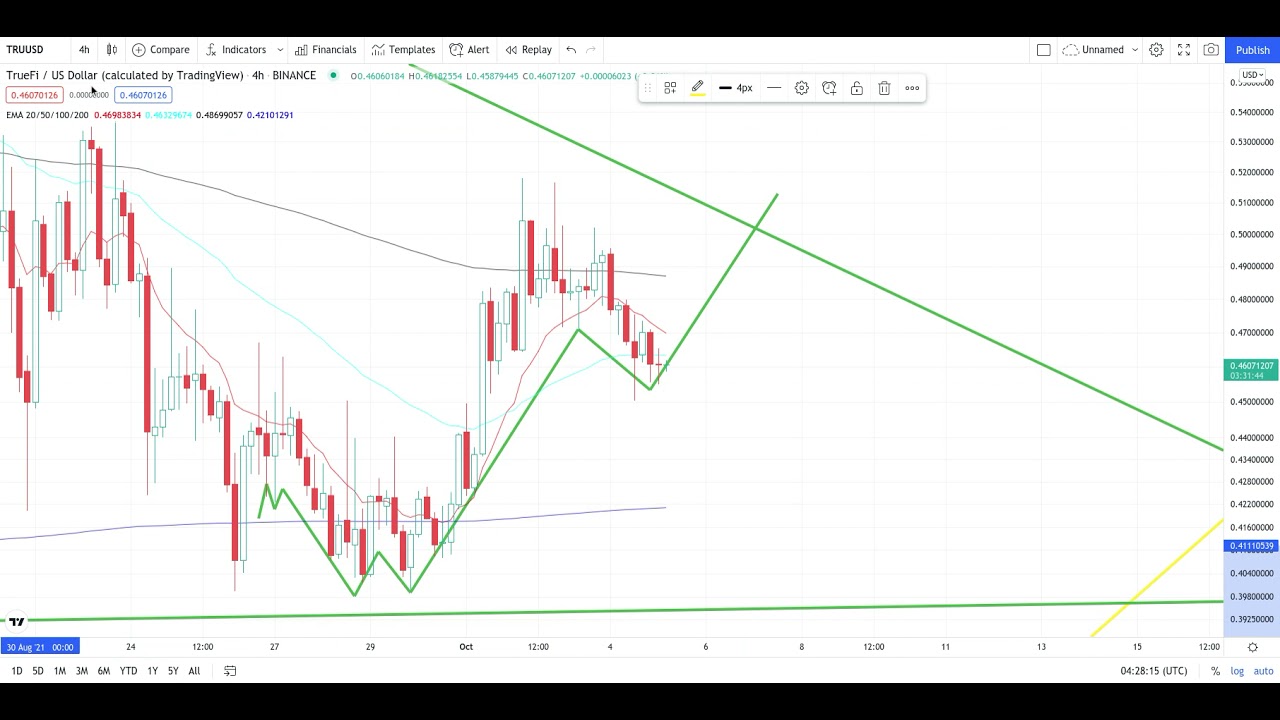Open the Financials menu
Viewport: 1280px width, 720px height.
(x=326, y=49)
